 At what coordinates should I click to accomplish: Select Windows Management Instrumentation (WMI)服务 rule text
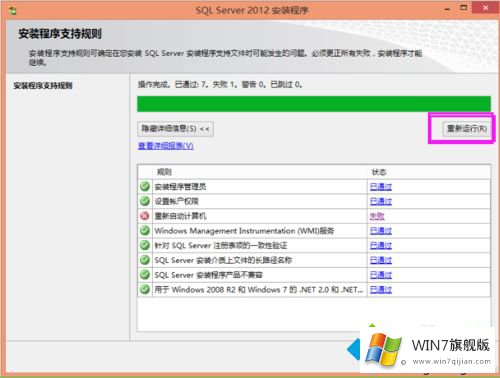pyautogui.click(x=244, y=231)
